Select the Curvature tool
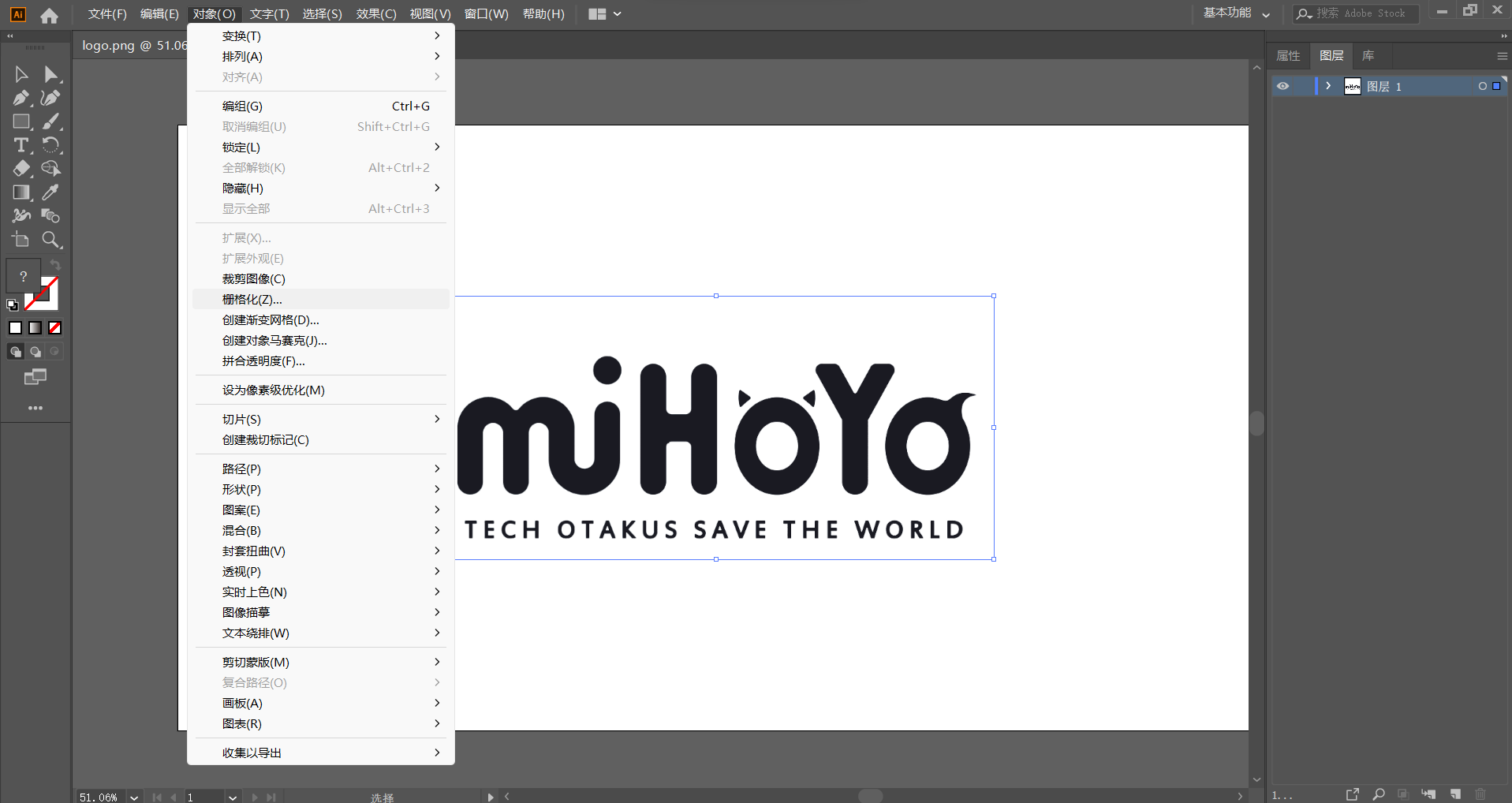 coord(51,98)
